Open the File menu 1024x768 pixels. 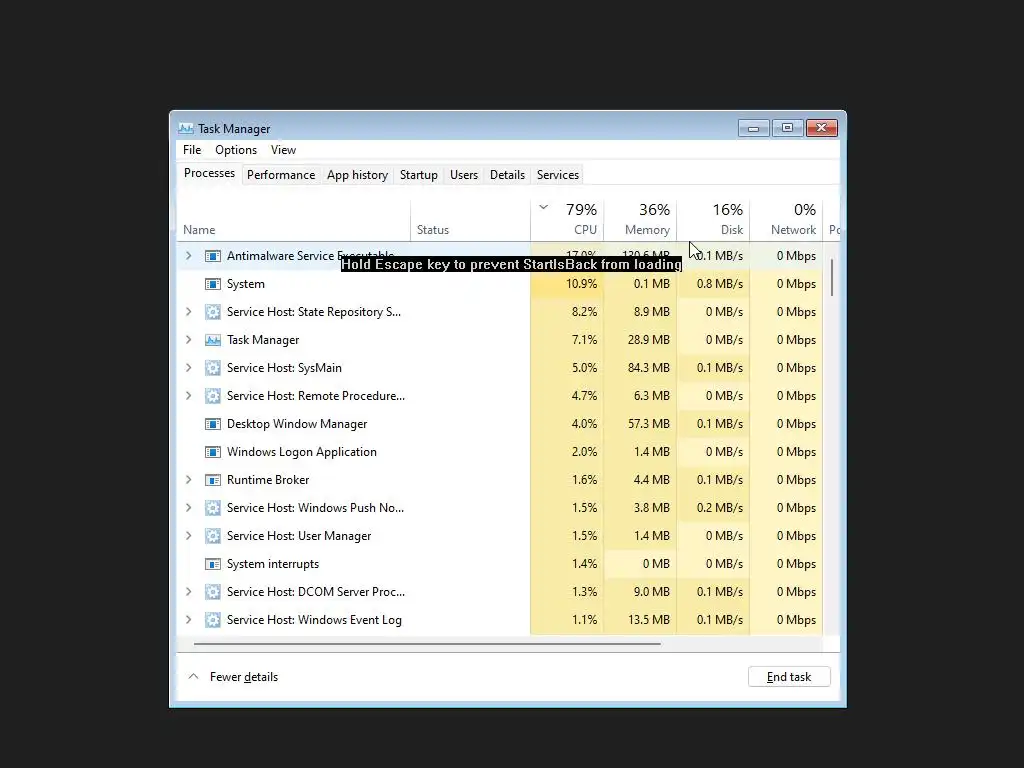tap(192, 150)
